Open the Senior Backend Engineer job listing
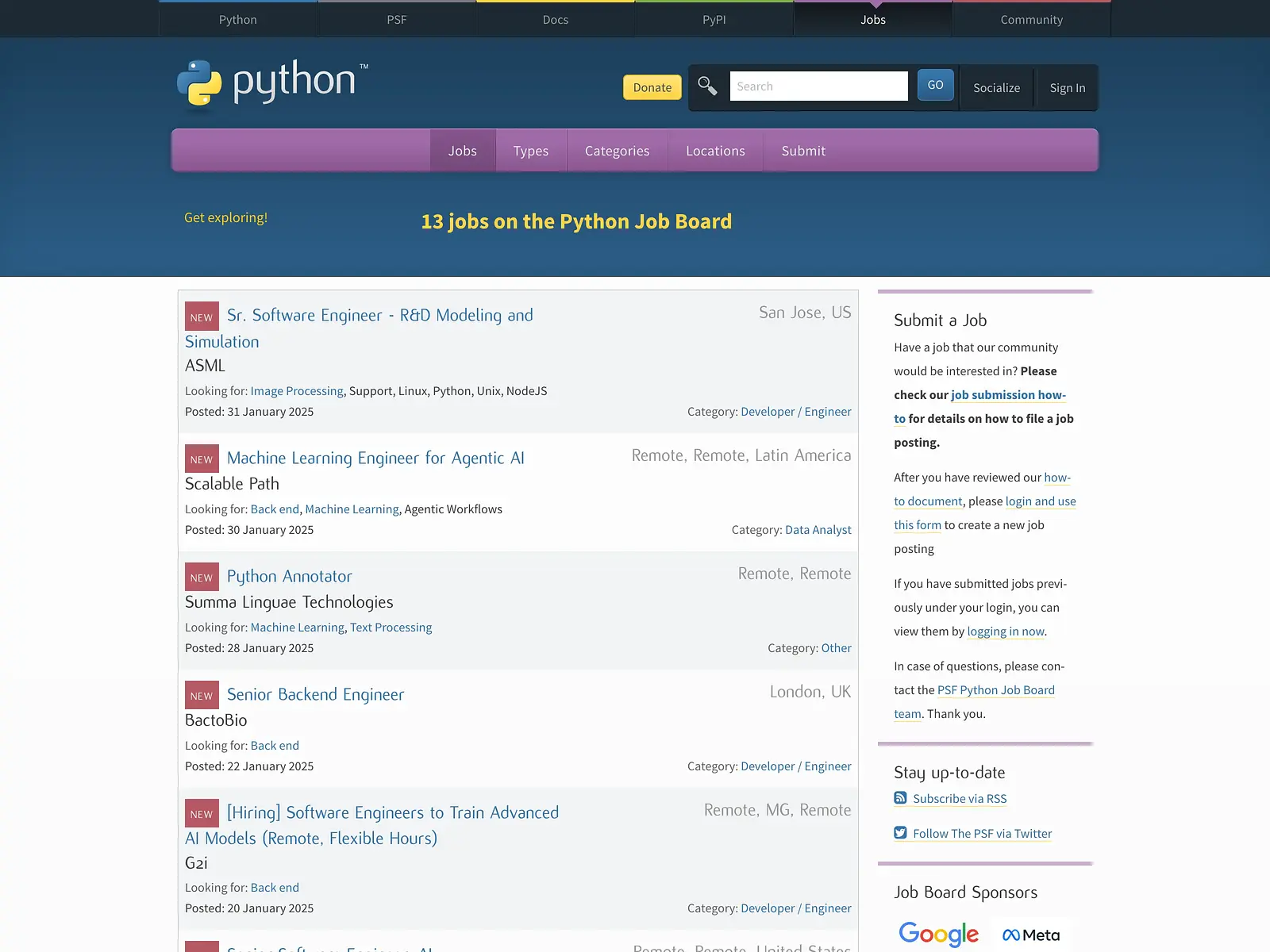1270x952 pixels. pyautogui.click(x=316, y=694)
